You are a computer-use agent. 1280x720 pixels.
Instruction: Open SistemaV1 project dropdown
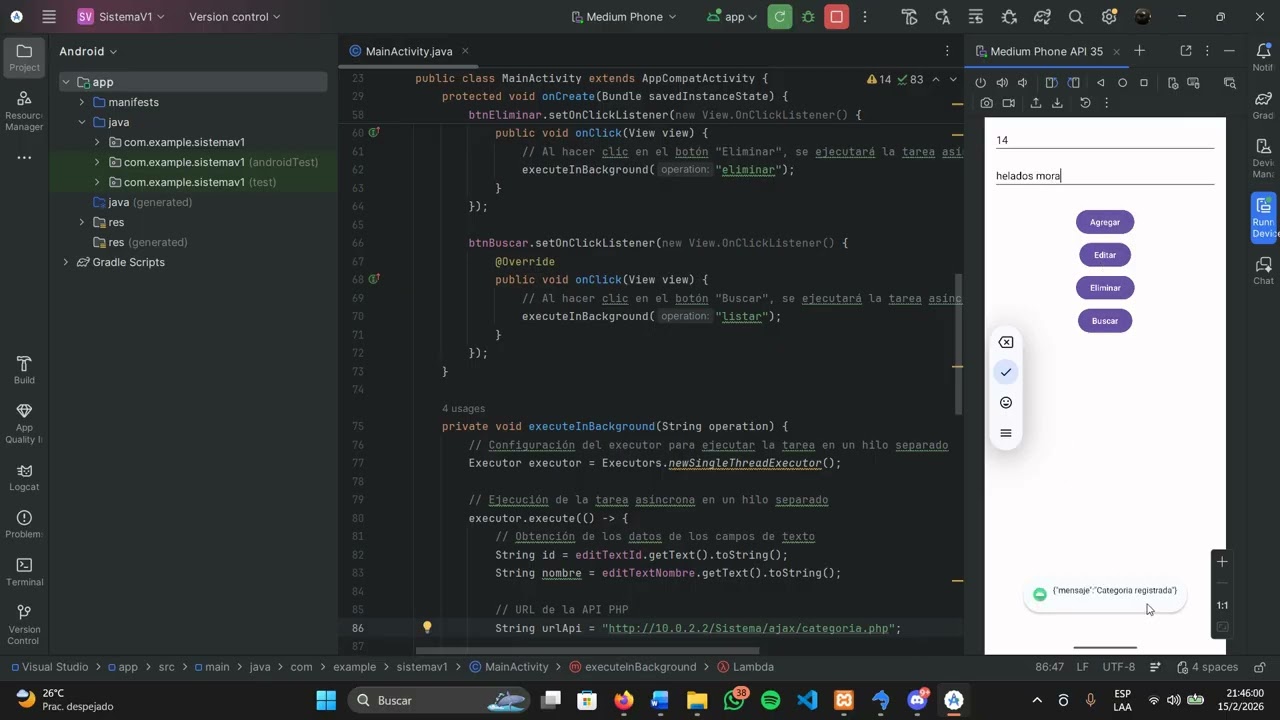click(x=120, y=17)
